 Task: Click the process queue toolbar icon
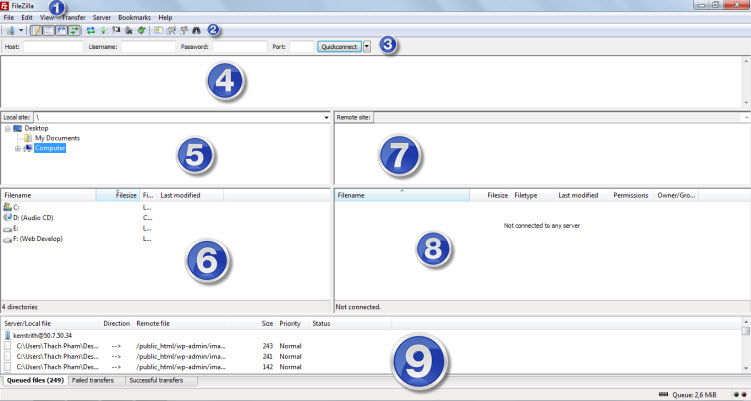[103, 31]
